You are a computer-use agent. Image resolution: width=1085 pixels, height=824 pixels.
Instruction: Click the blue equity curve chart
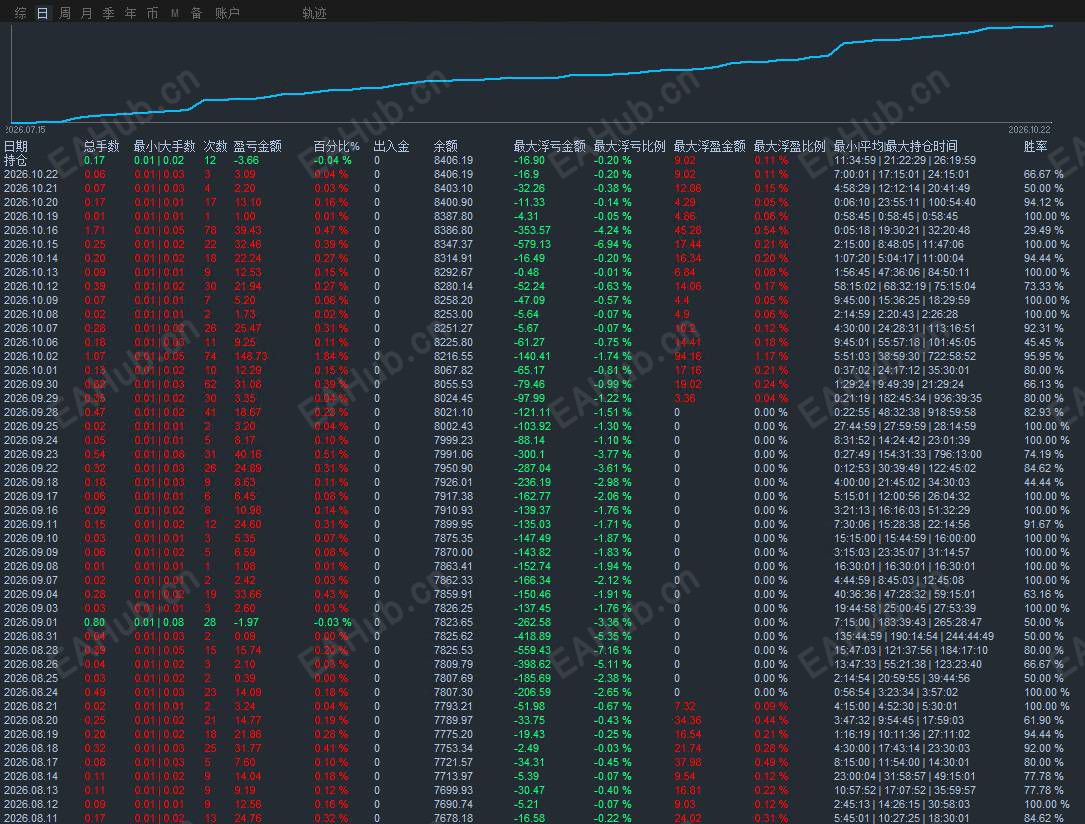click(531, 74)
